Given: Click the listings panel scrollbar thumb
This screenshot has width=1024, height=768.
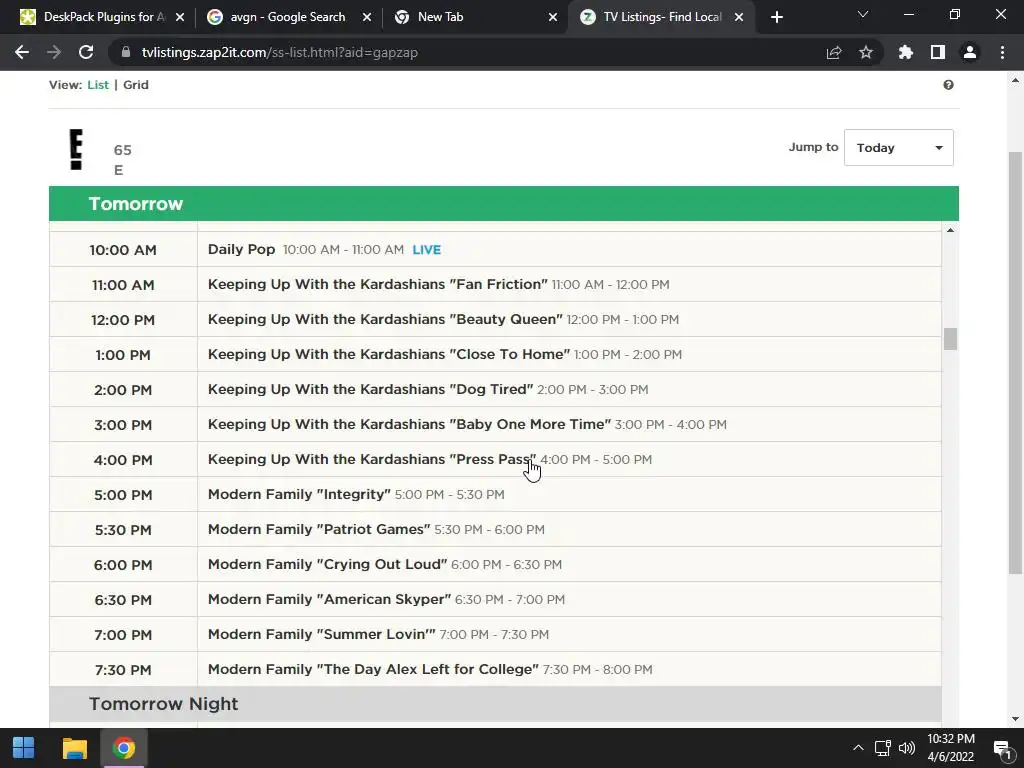Looking at the screenshot, I should [x=950, y=339].
